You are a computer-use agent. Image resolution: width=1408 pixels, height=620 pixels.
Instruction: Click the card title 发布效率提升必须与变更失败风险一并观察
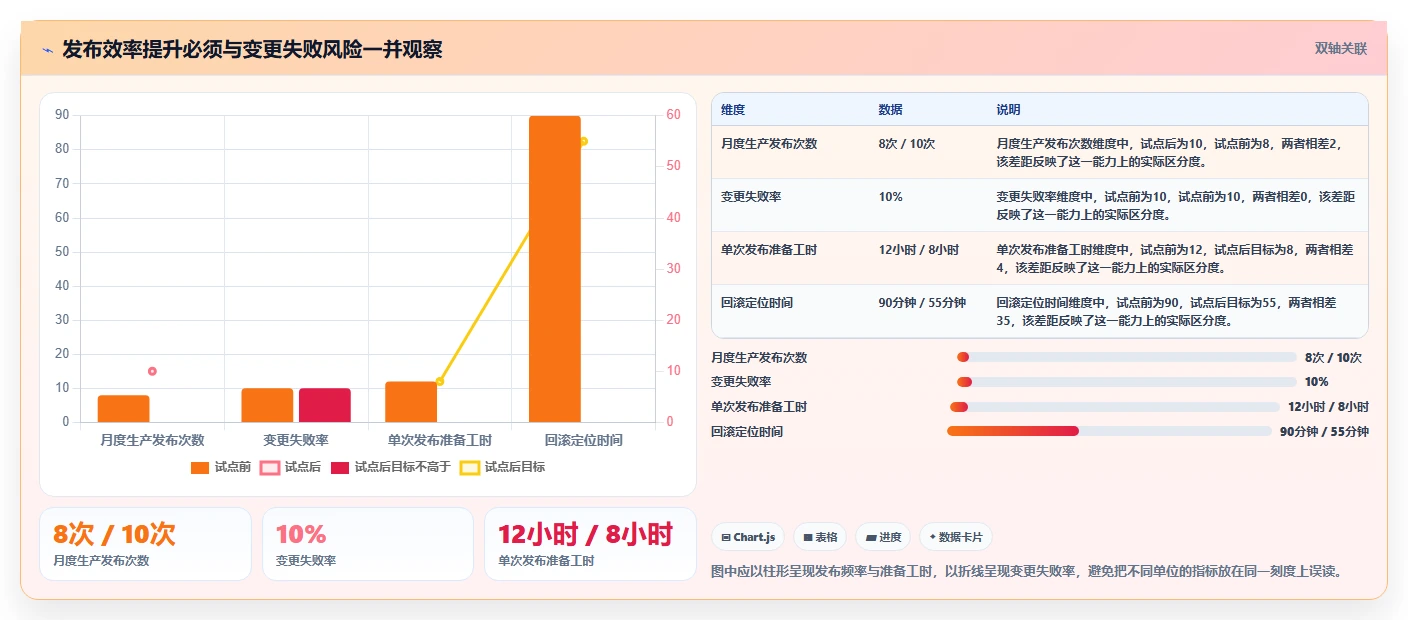[x=252, y=50]
